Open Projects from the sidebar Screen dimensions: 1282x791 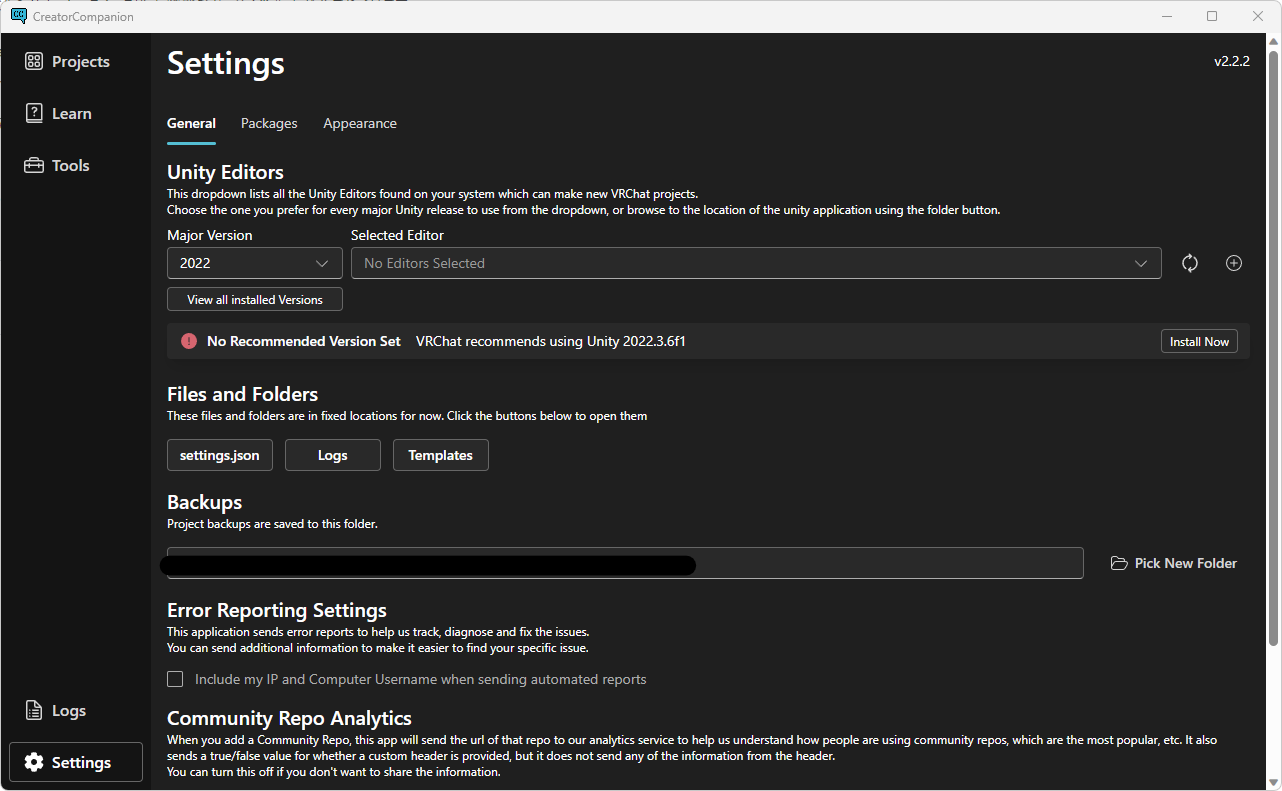[68, 62]
